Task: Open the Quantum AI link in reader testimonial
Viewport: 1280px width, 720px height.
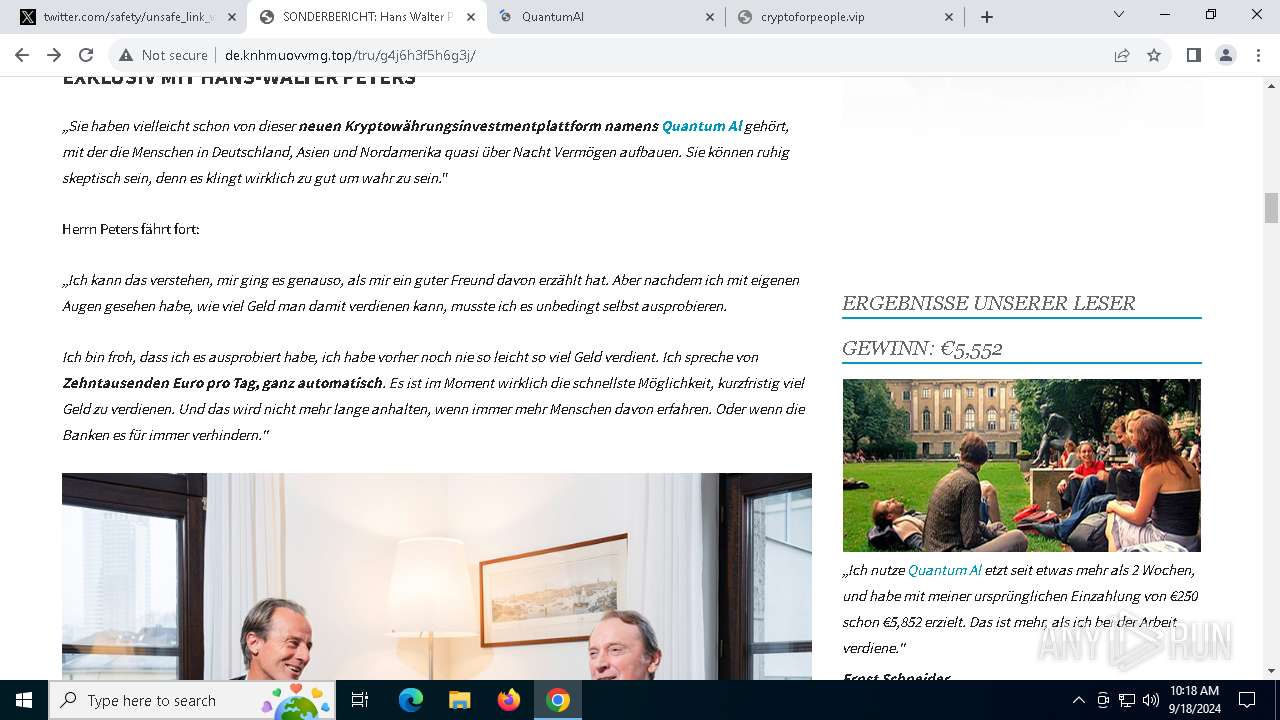Action: coord(944,570)
